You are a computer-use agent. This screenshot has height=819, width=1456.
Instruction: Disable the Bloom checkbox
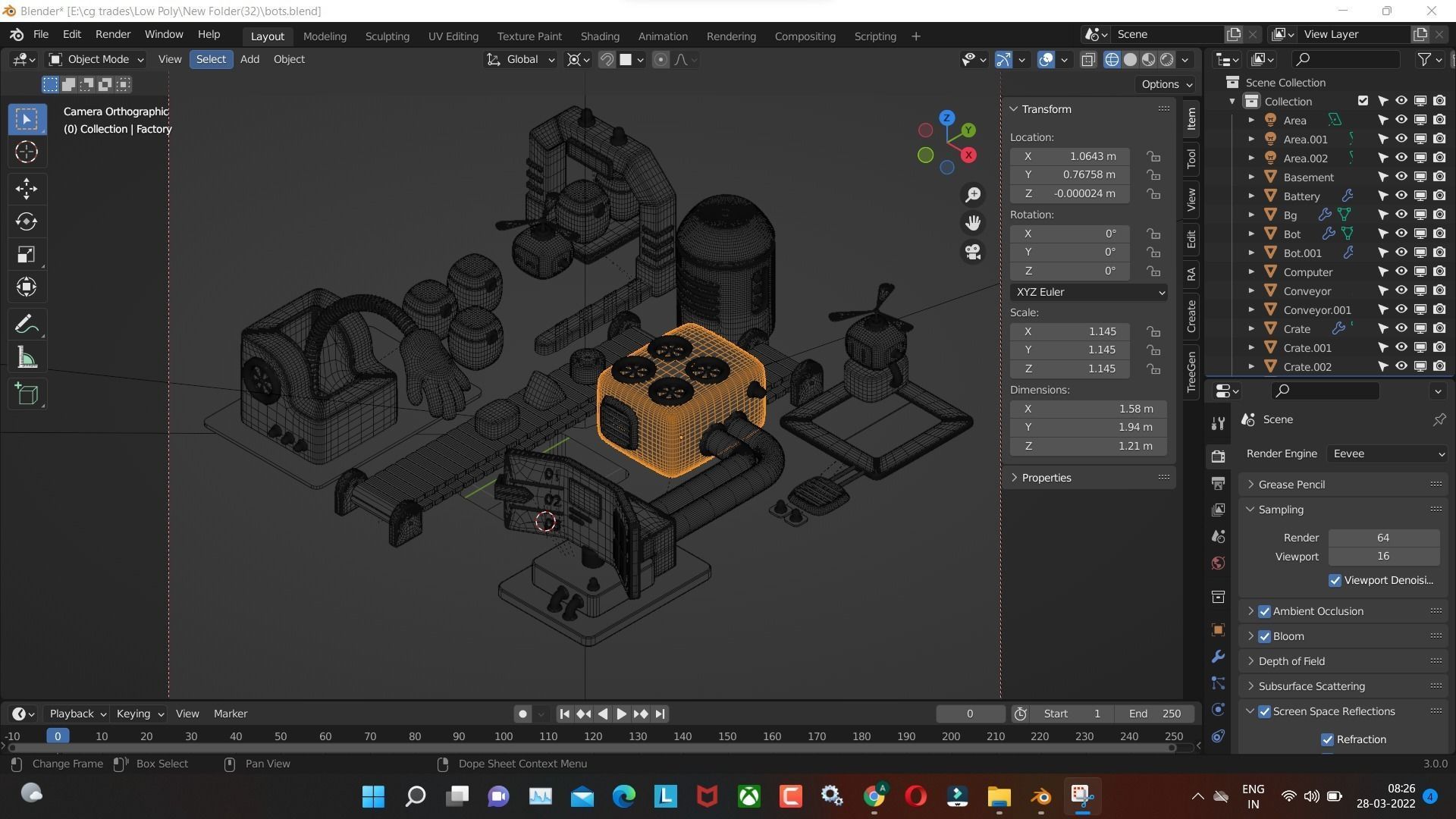pos(1264,636)
